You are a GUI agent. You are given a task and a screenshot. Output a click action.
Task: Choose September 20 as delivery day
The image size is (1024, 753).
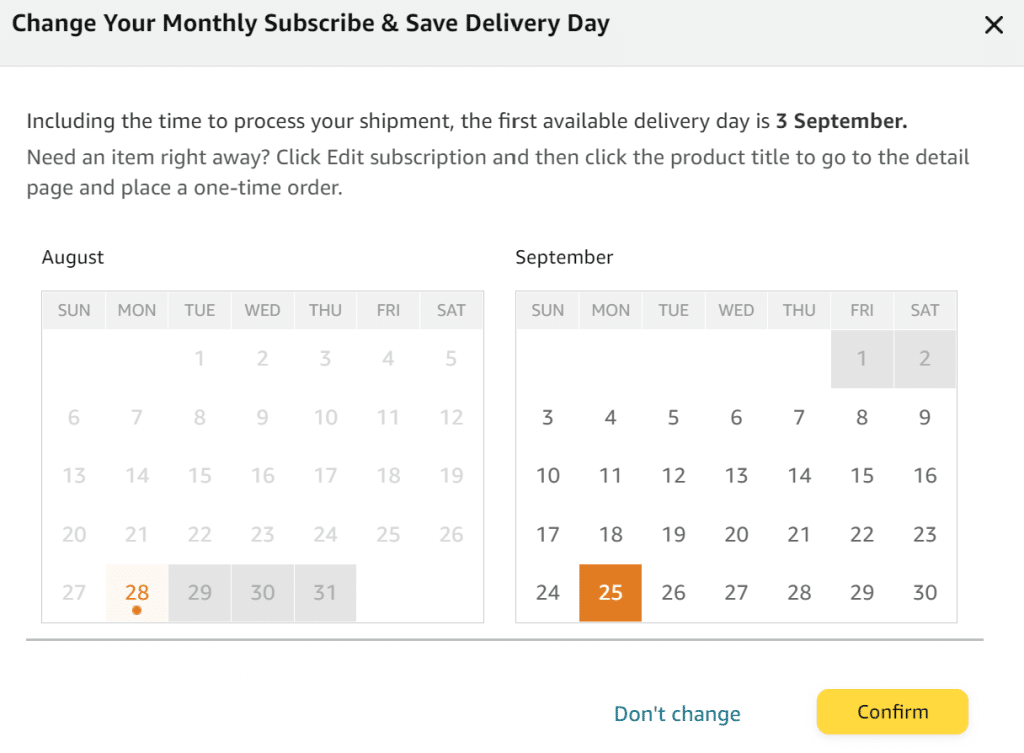point(736,534)
